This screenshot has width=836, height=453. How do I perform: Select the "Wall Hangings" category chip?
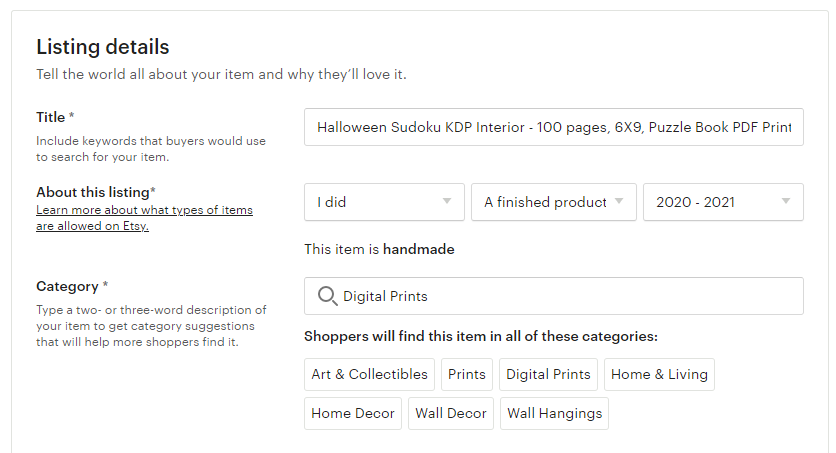[554, 413]
